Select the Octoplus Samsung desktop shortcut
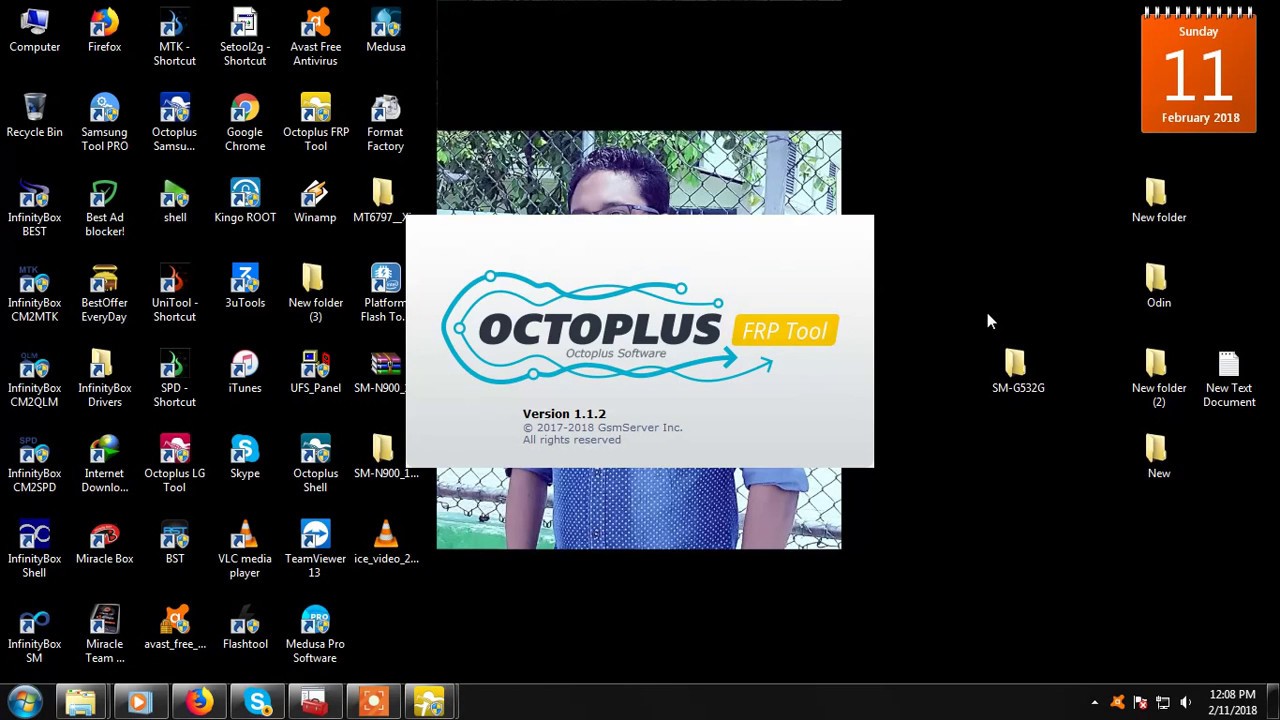Image resolution: width=1280 pixels, height=720 pixels. (174, 124)
